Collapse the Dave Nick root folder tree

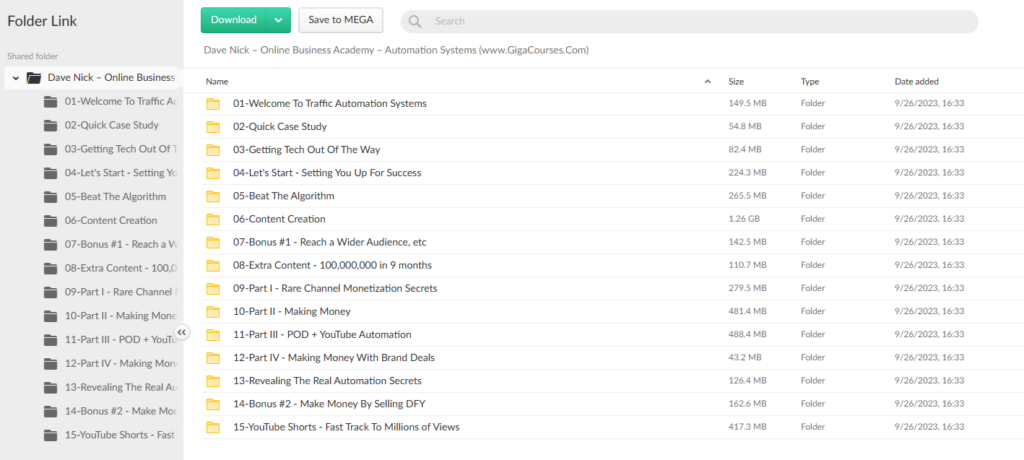coord(16,78)
